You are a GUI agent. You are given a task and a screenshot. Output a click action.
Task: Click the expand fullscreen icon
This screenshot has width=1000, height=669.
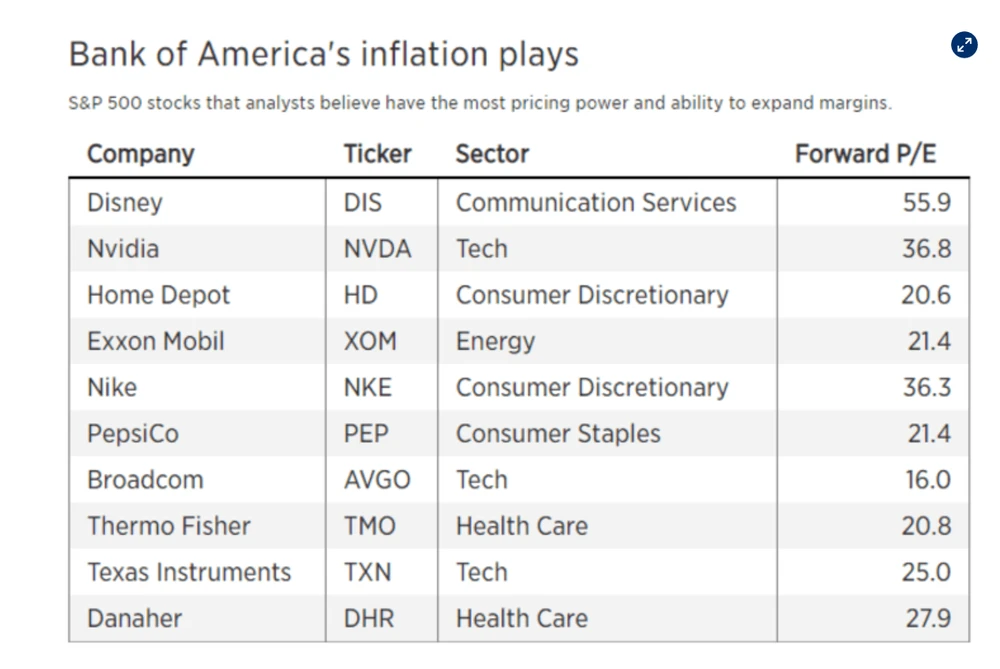click(964, 45)
